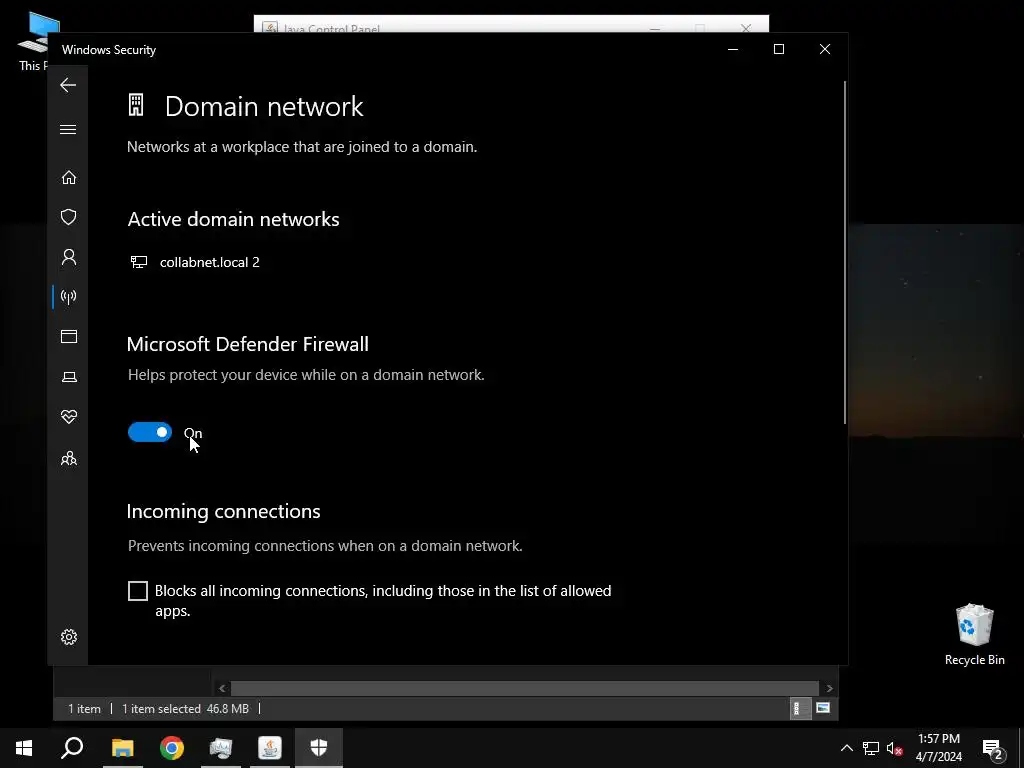
Task: Click File Explorer scroll right arrow
Action: point(829,688)
